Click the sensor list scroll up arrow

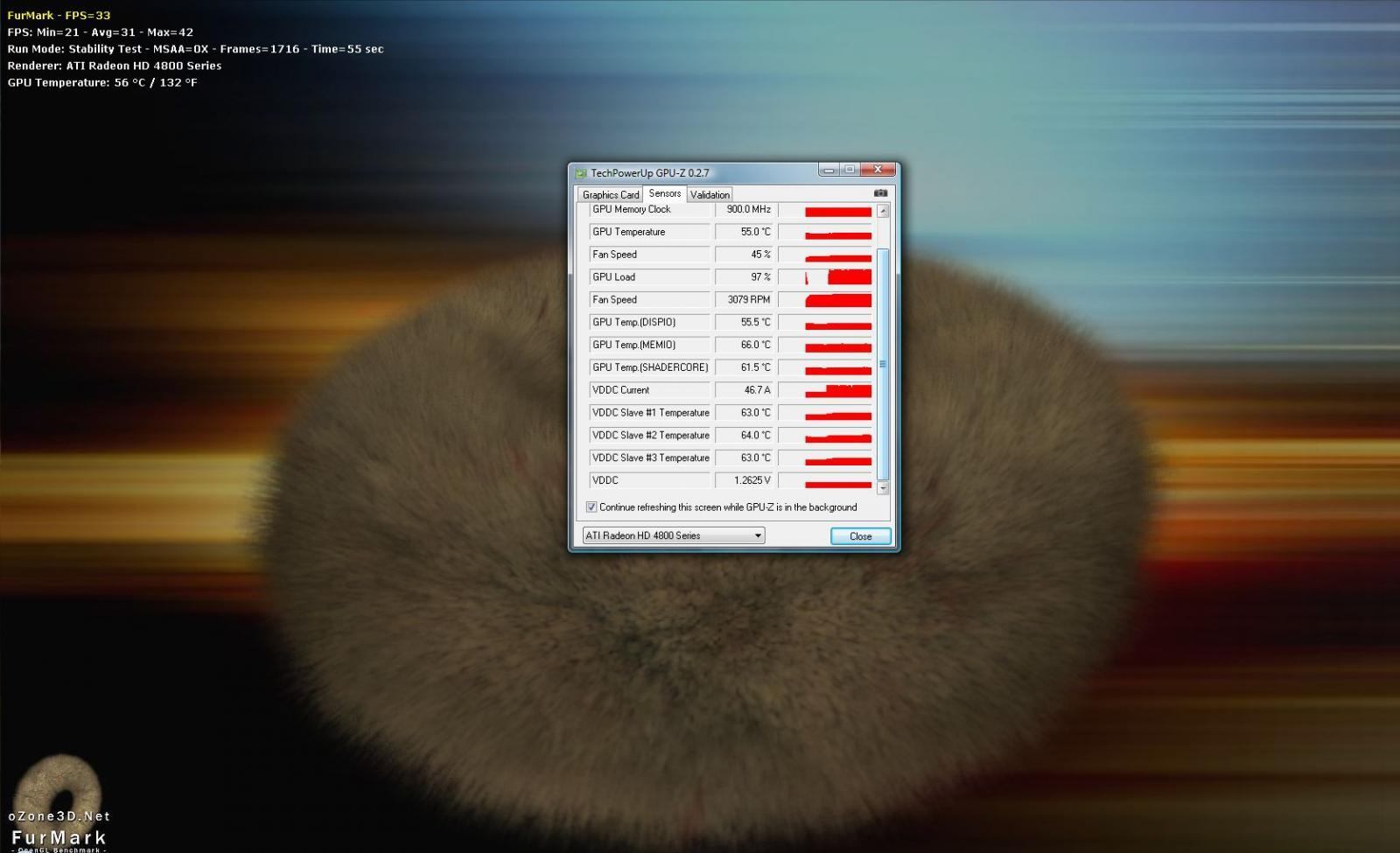[883, 211]
